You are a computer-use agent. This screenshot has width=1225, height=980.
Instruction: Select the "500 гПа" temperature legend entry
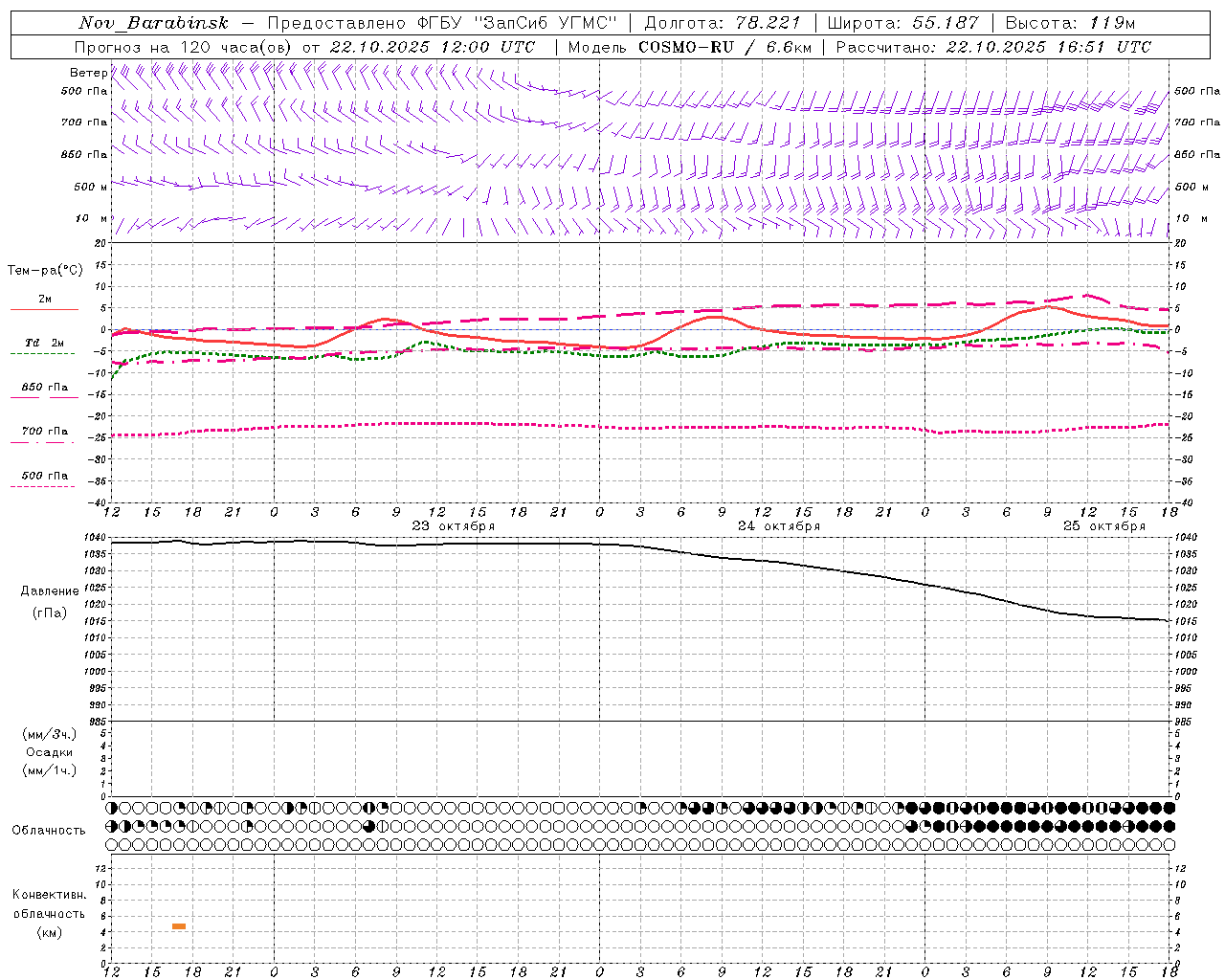click(x=44, y=476)
